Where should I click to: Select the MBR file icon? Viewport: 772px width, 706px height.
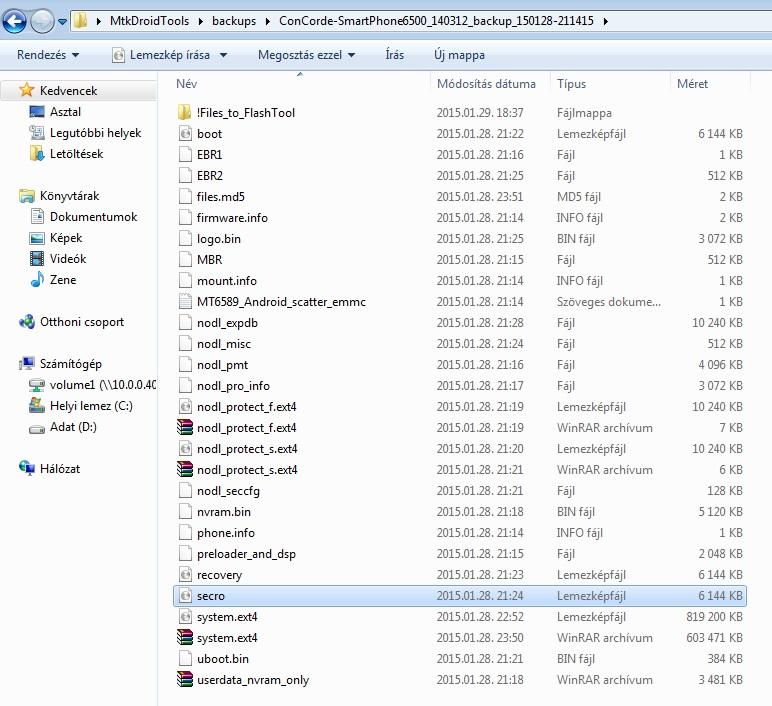click(185, 259)
